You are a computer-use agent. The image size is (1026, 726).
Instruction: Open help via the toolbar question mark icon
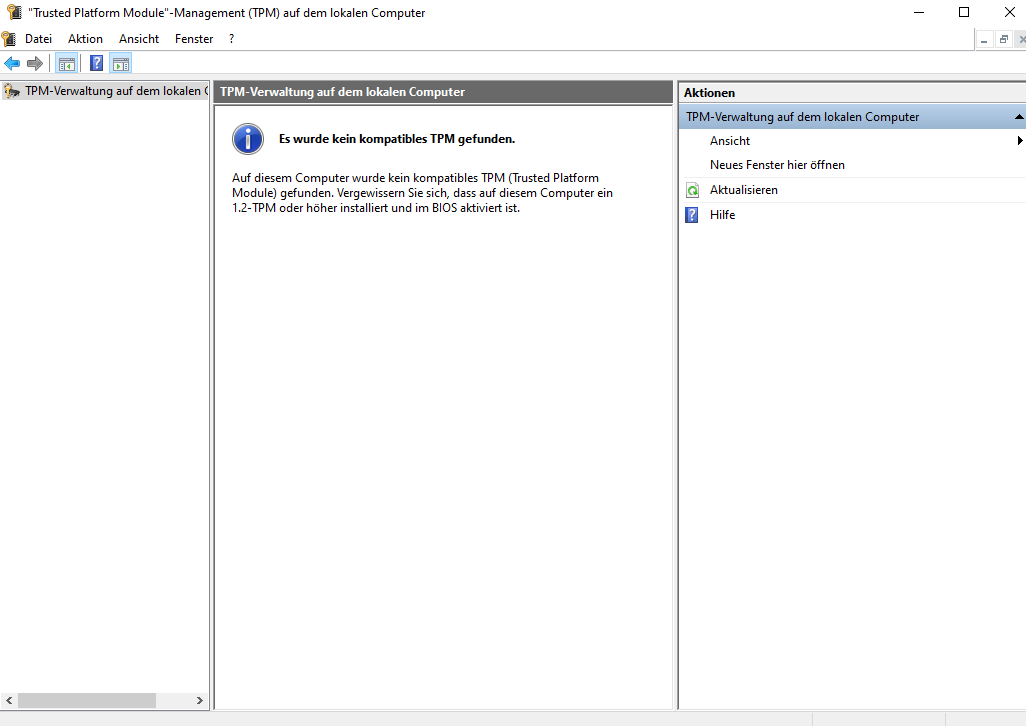(x=96, y=63)
